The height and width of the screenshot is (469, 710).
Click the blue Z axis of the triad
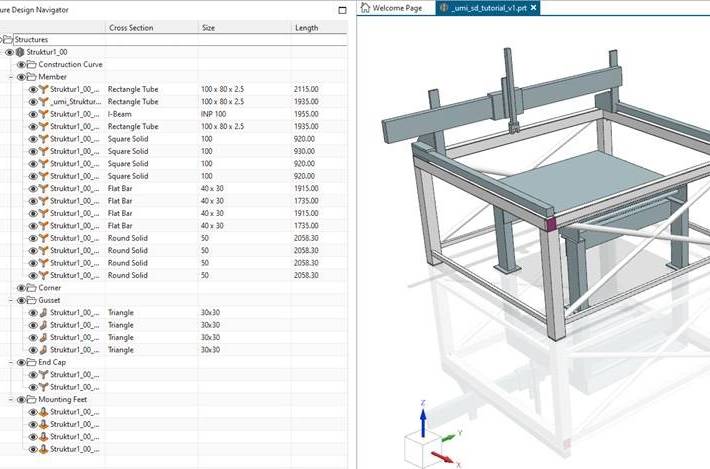tap(423, 416)
